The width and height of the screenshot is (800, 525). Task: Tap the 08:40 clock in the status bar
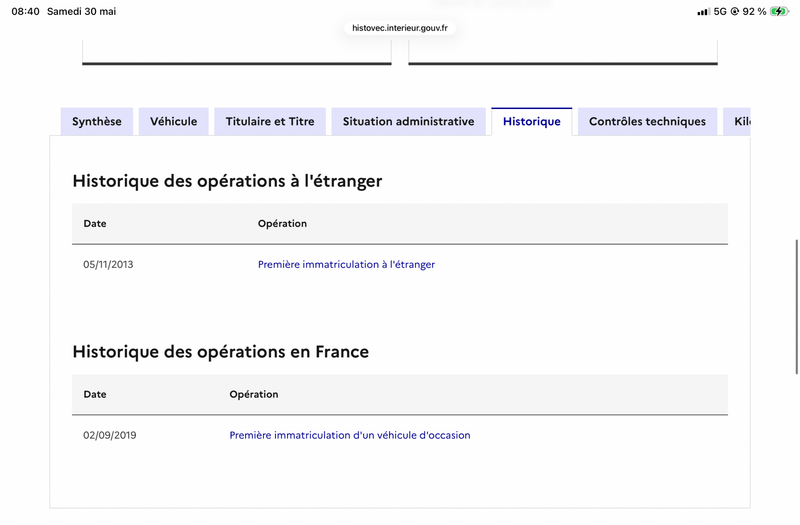click(x=26, y=11)
